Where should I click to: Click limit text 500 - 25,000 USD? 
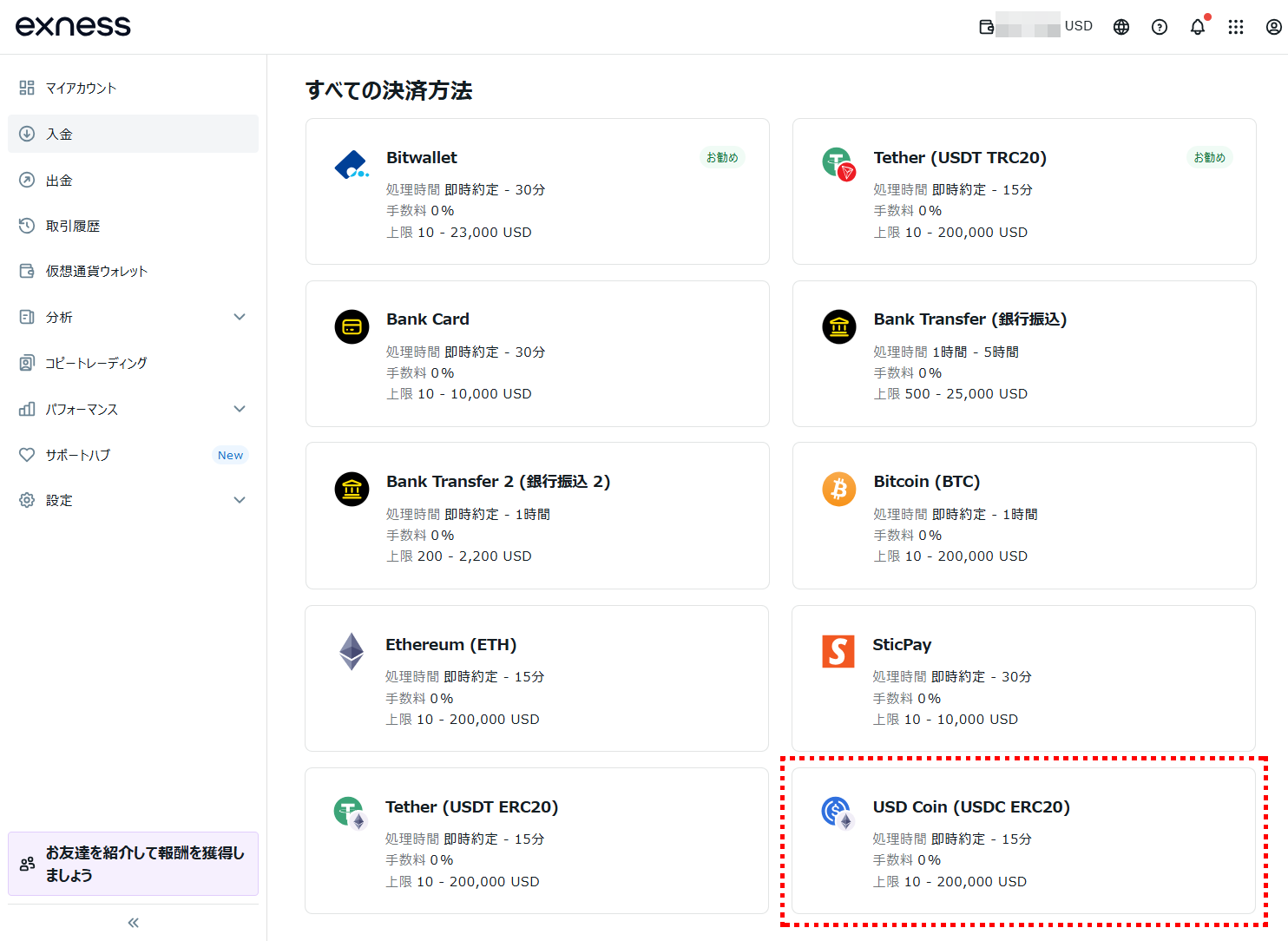coord(967,393)
